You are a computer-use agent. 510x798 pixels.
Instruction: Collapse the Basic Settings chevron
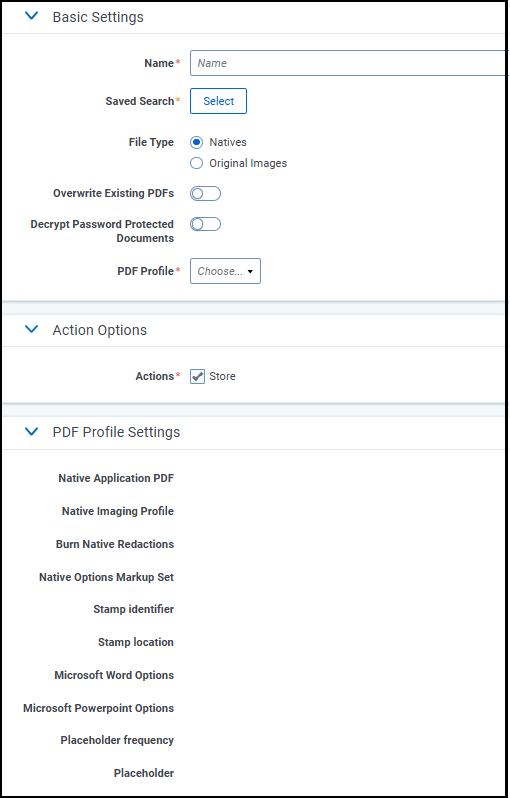pos(32,16)
